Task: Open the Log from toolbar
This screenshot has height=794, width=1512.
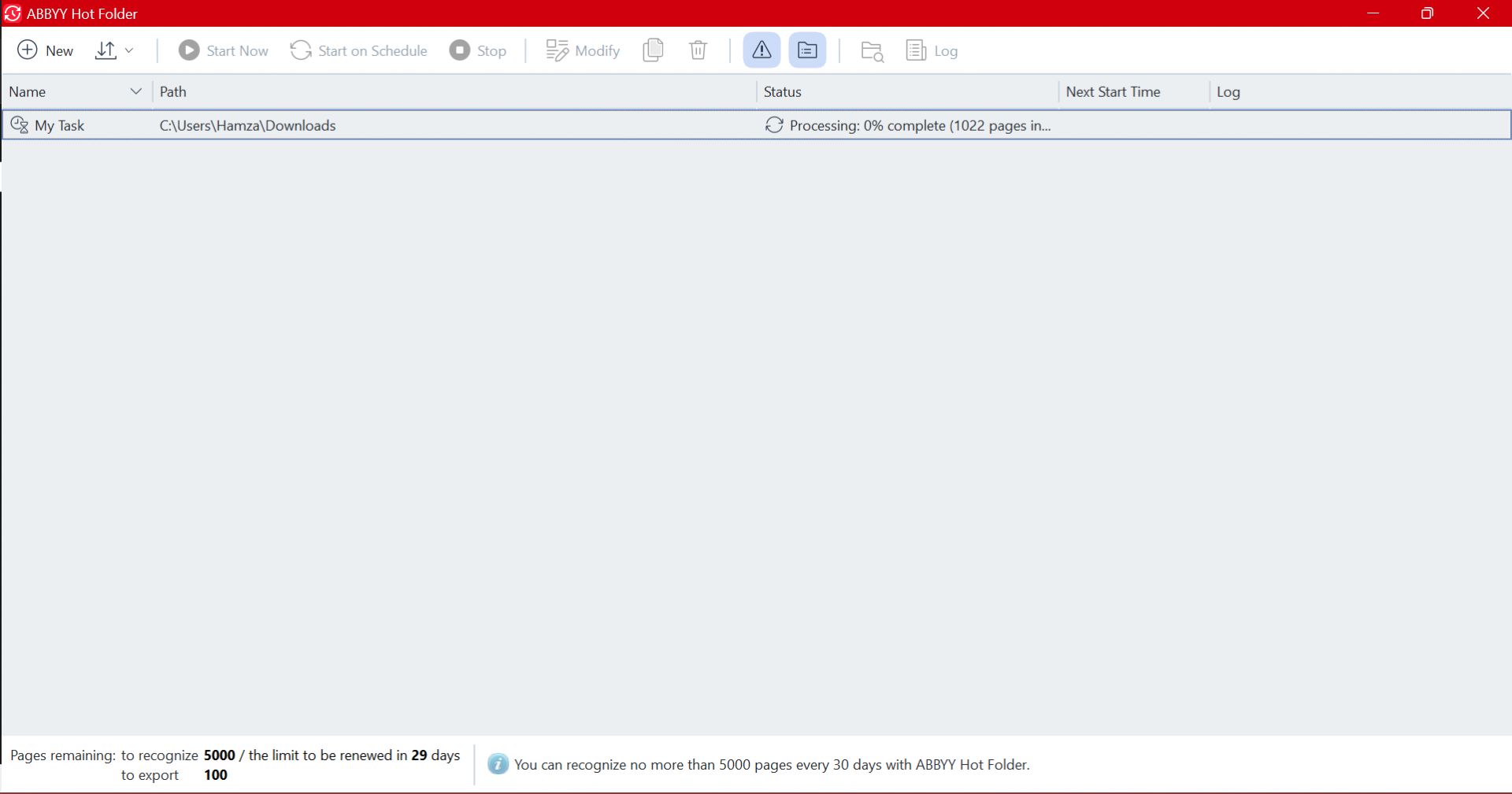Action: pyautogui.click(x=932, y=50)
